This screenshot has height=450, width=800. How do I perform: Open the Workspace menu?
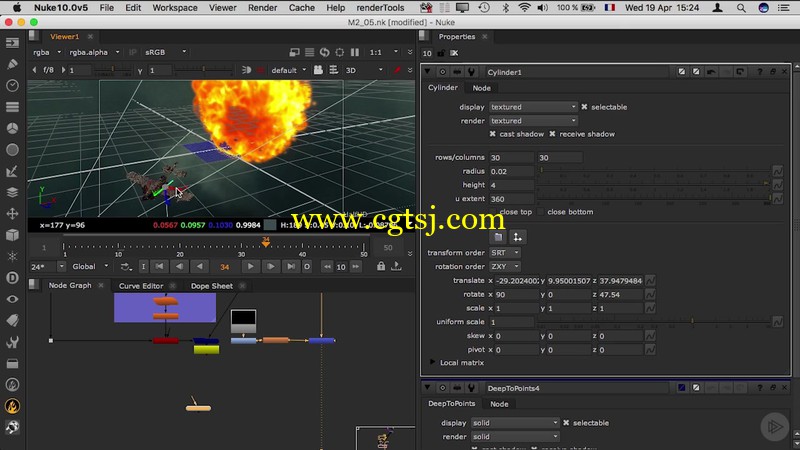click(x=174, y=8)
